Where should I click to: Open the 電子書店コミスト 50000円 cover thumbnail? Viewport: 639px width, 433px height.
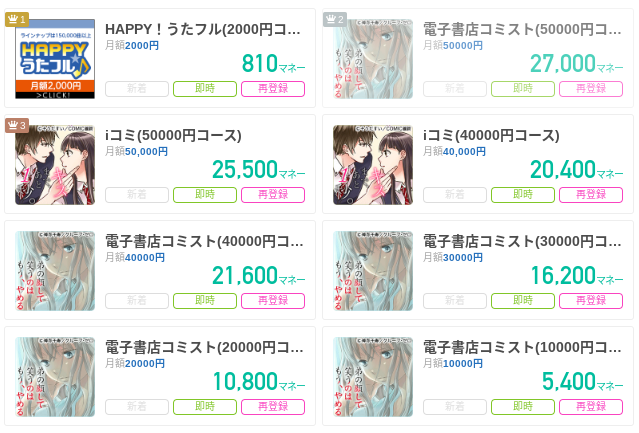click(x=373, y=59)
